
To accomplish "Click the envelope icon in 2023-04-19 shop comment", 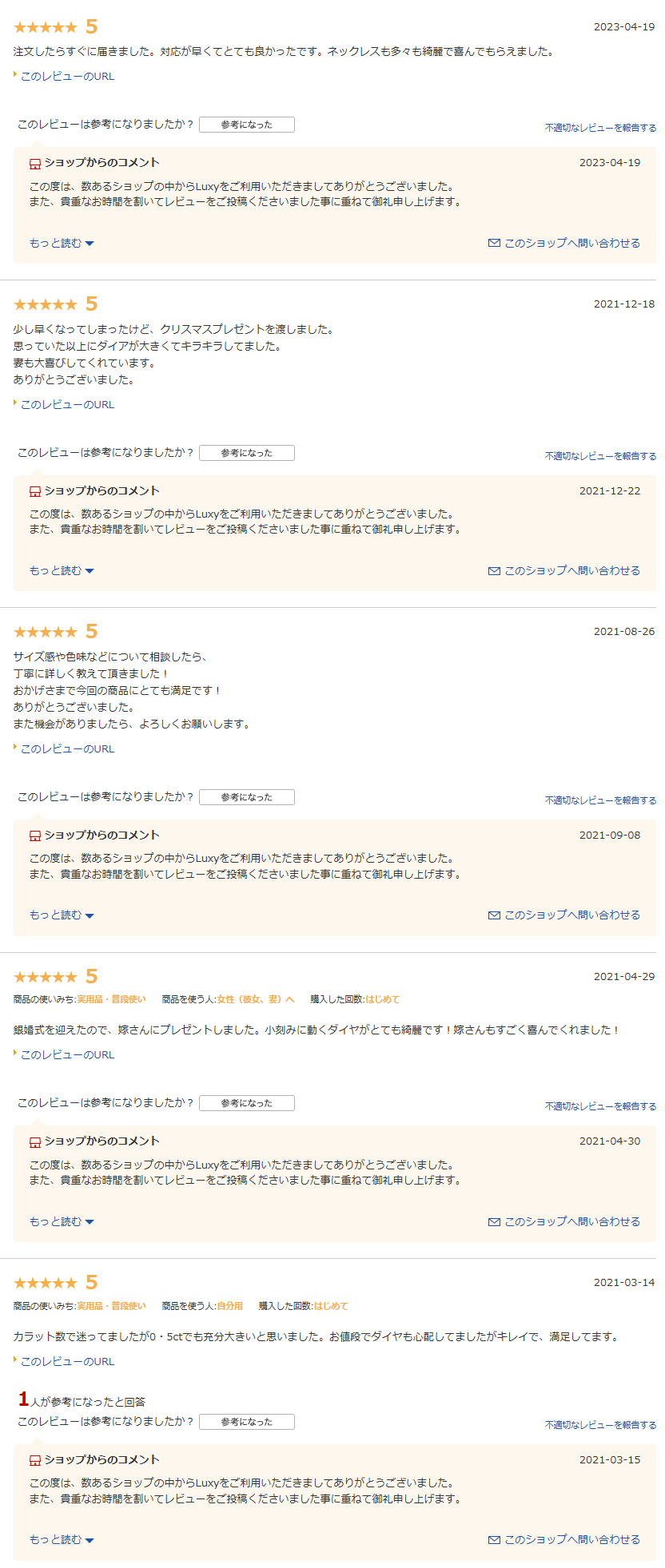I will 494,243.
